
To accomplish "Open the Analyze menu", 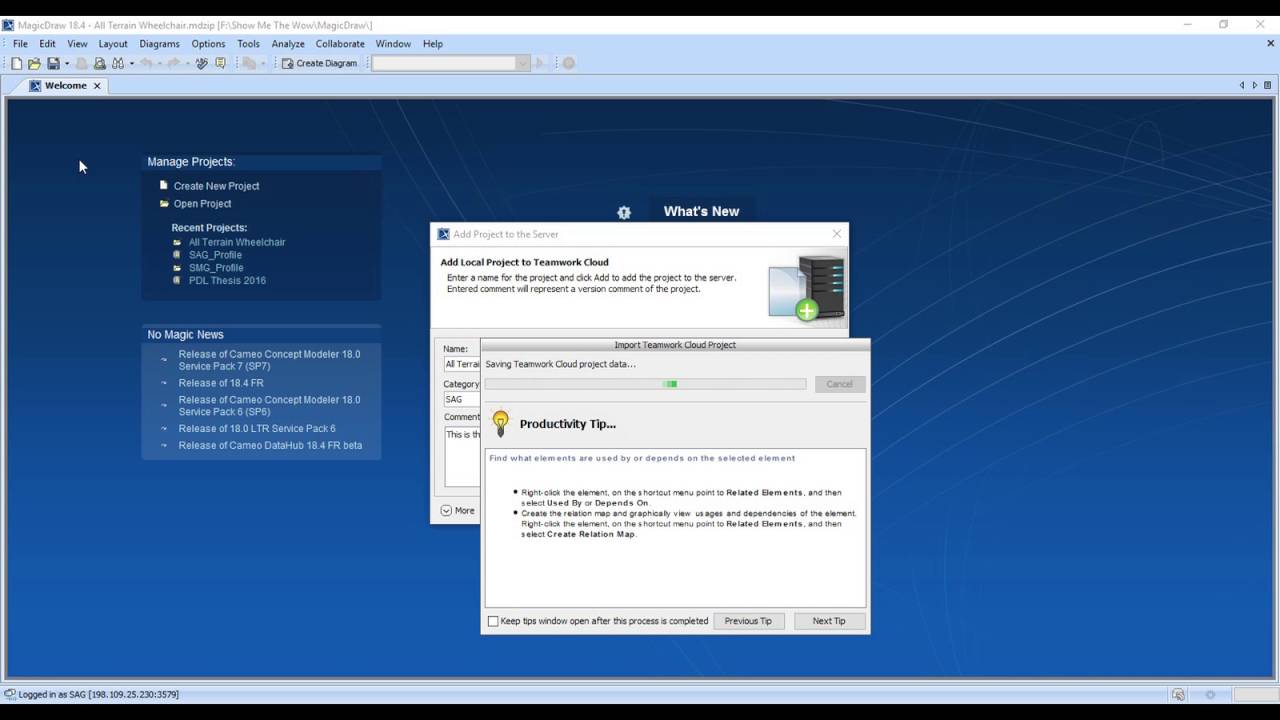I will 288,44.
